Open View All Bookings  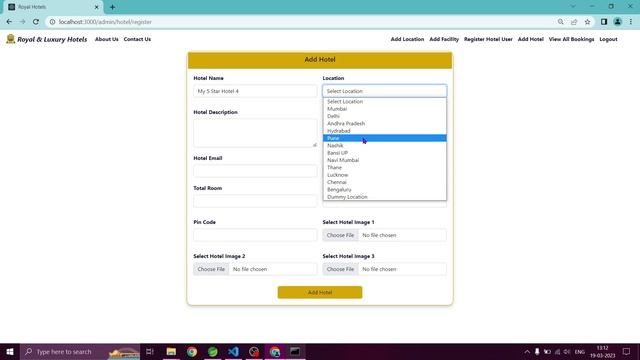(x=571, y=39)
